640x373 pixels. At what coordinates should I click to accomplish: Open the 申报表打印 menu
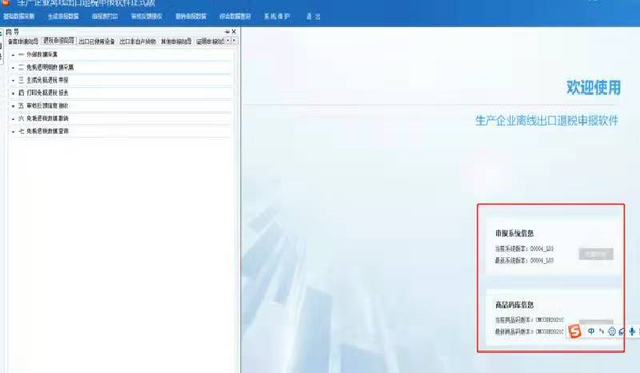click(x=105, y=16)
